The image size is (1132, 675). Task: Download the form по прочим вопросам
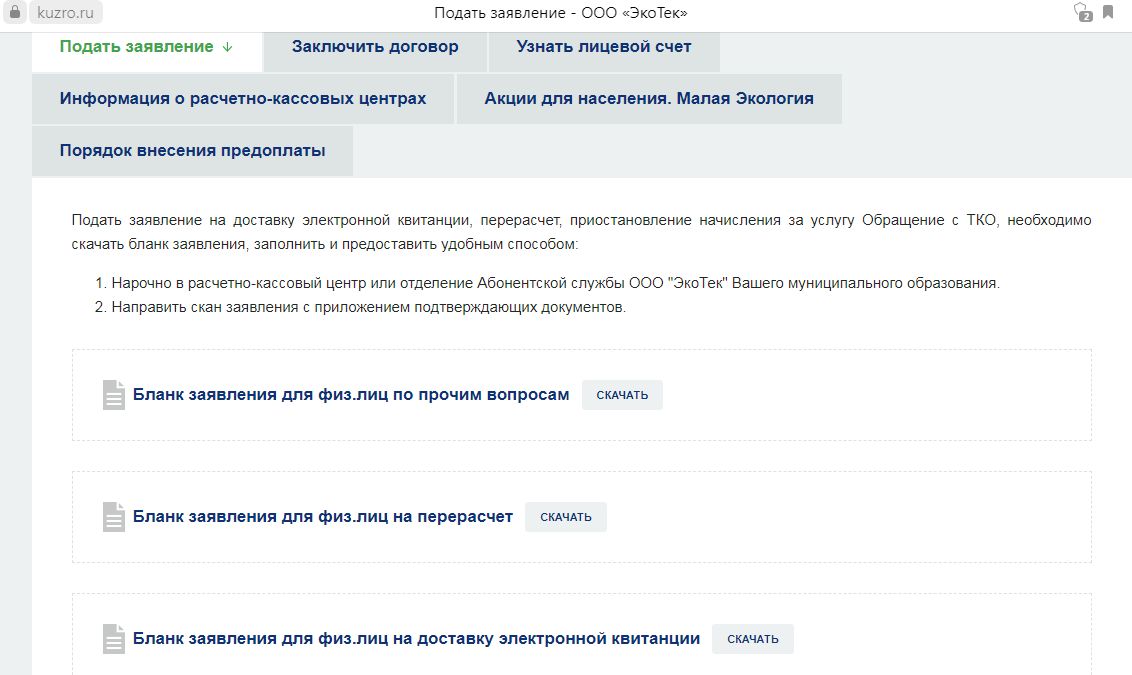(622, 395)
